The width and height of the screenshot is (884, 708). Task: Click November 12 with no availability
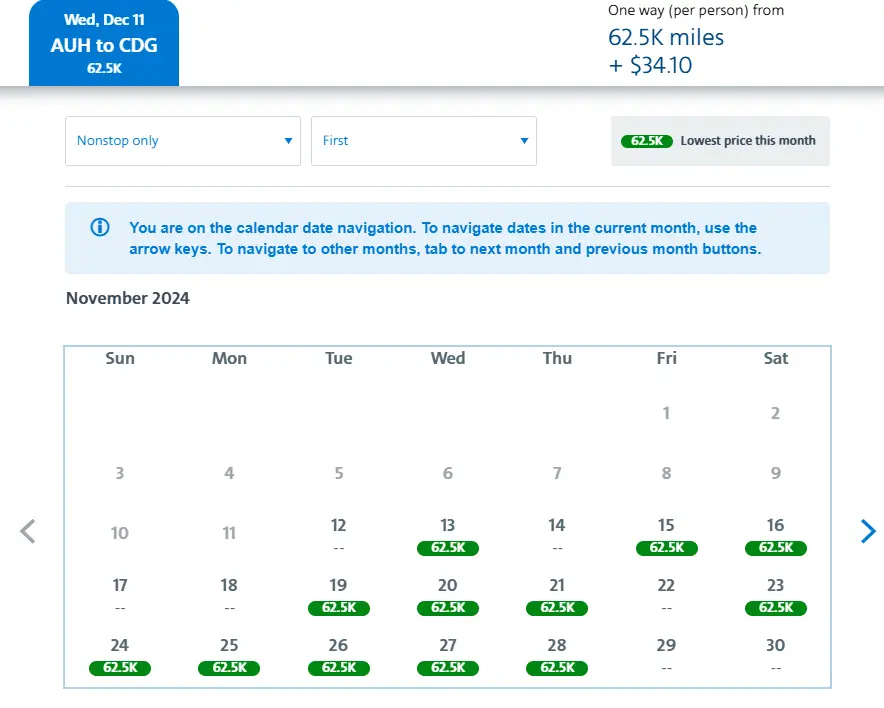338,536
